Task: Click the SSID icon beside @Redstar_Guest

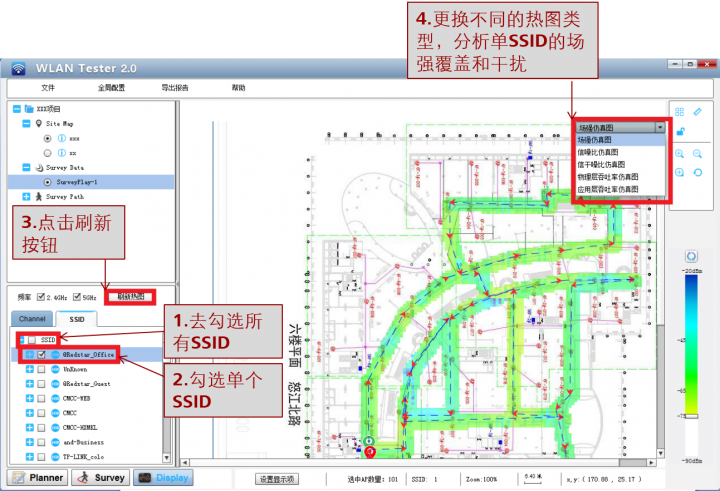Action: (55, 384)
